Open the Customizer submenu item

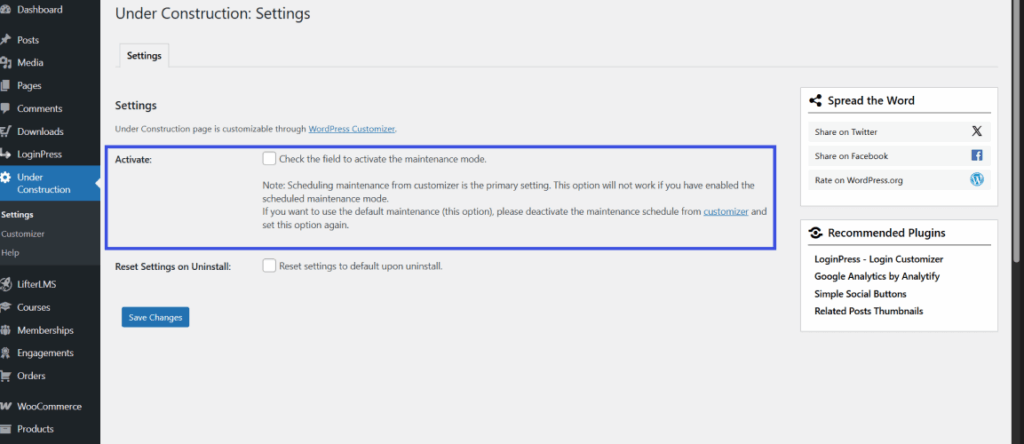coord(22,233)
